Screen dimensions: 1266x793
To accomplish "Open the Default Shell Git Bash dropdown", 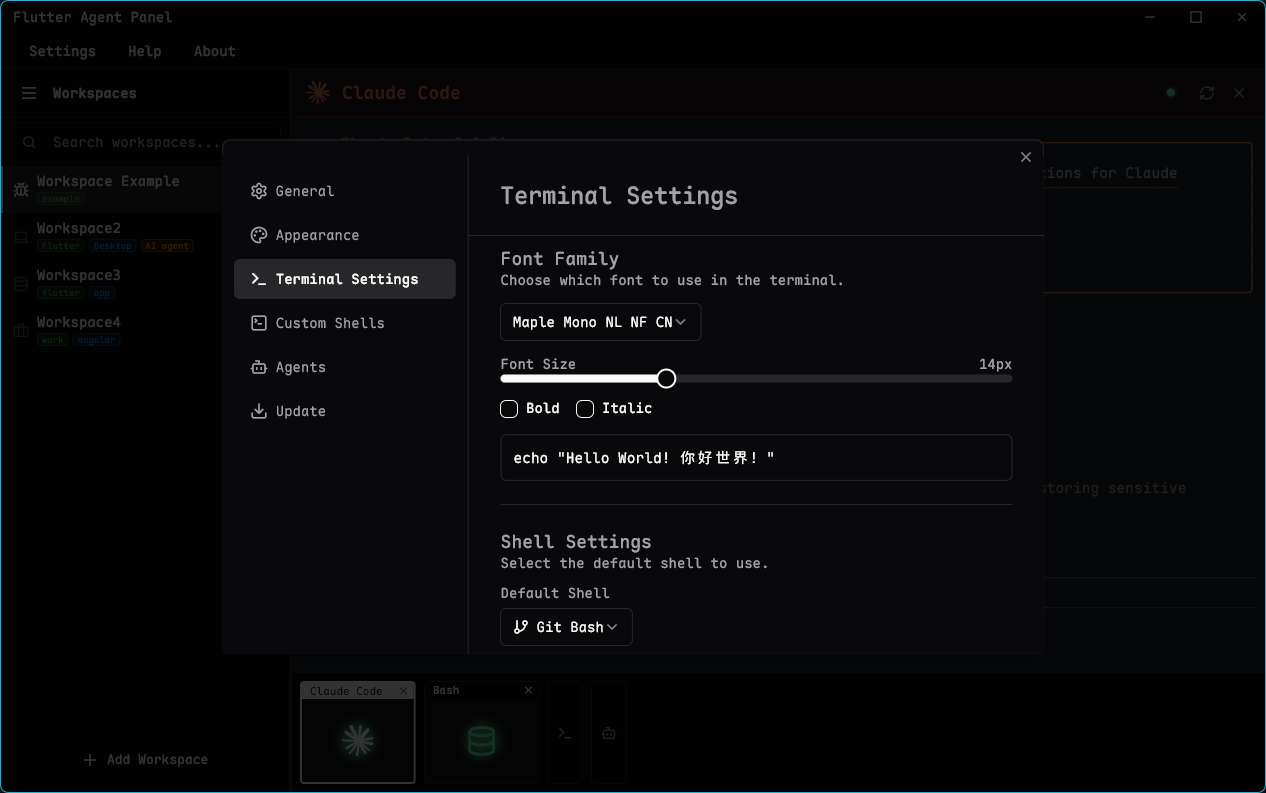I will [566, 627].
